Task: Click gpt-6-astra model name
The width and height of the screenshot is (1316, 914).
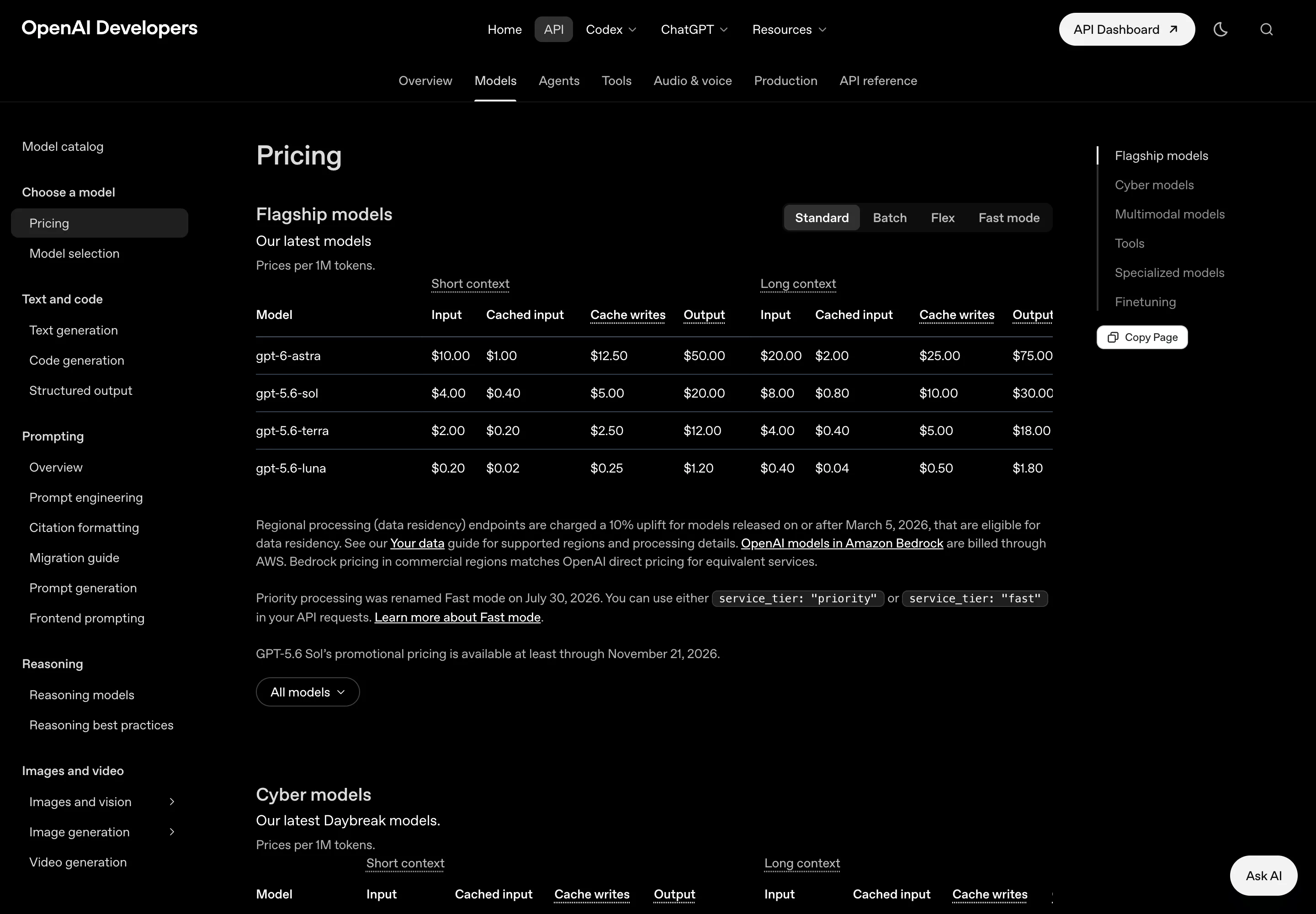Action: (x=288, y=356)
